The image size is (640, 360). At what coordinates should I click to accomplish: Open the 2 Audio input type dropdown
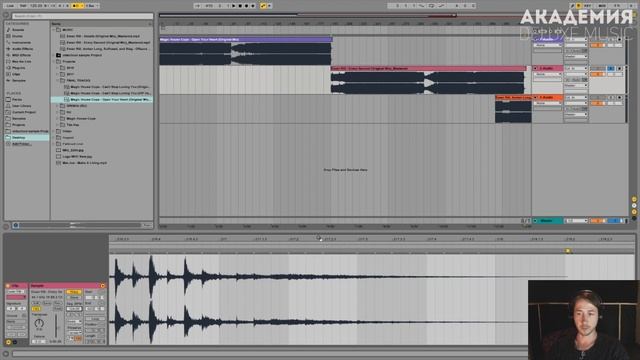[576, 69]
